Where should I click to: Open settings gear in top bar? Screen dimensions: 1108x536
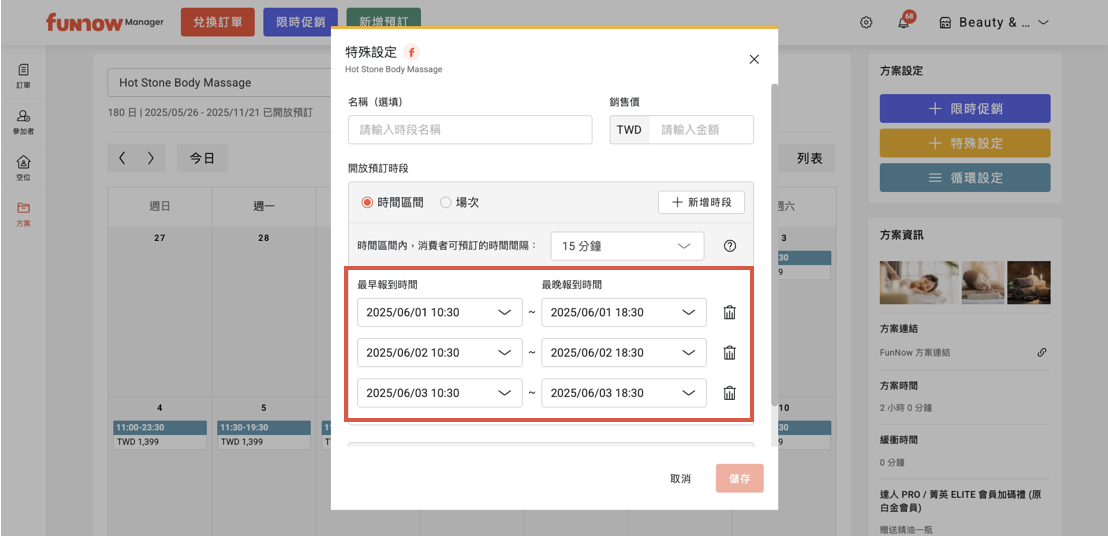(x=866, y=23)
